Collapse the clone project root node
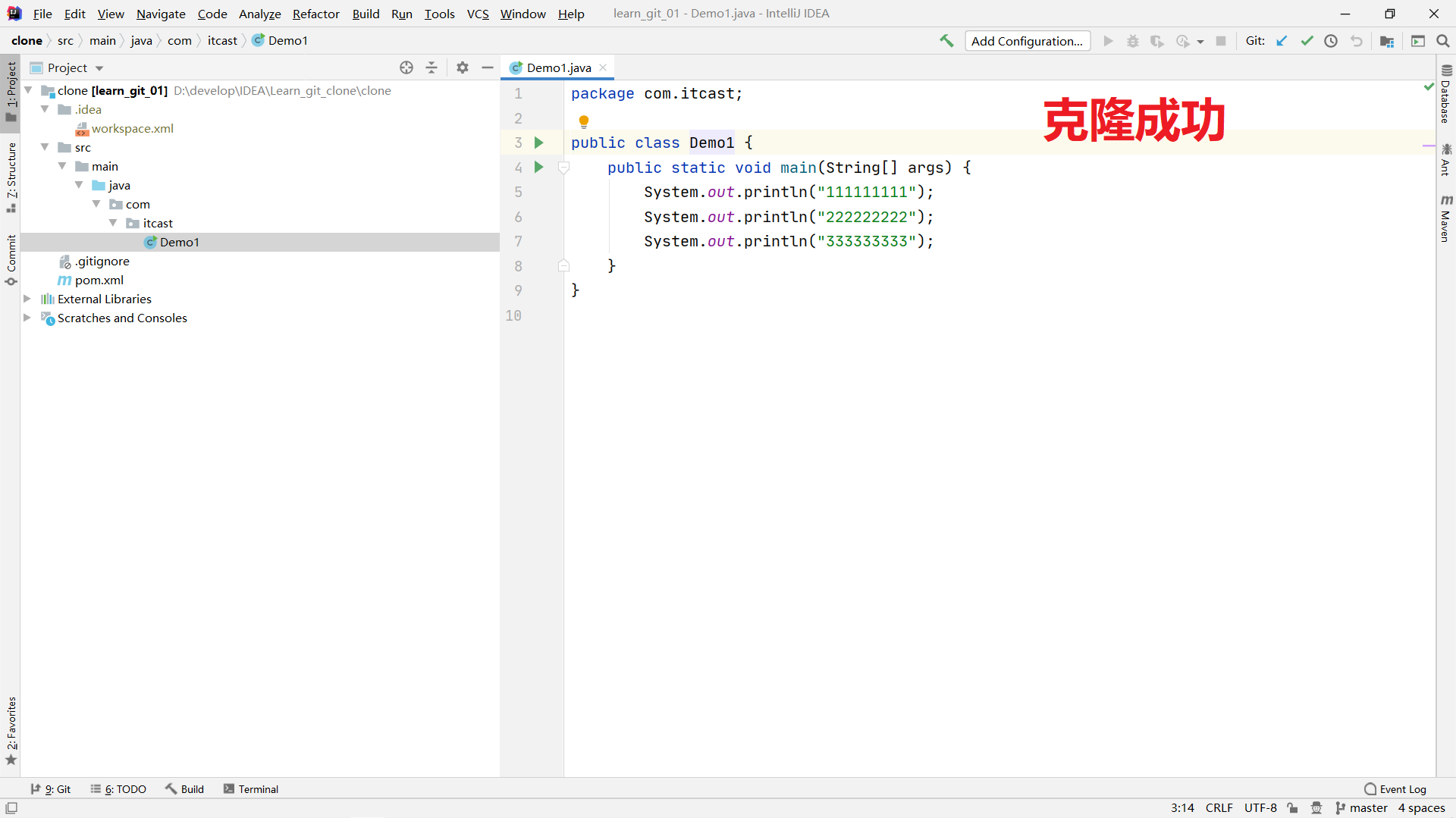Viewport: 1456px width, 818px height. pyautogui.click(x=28, y=90)
